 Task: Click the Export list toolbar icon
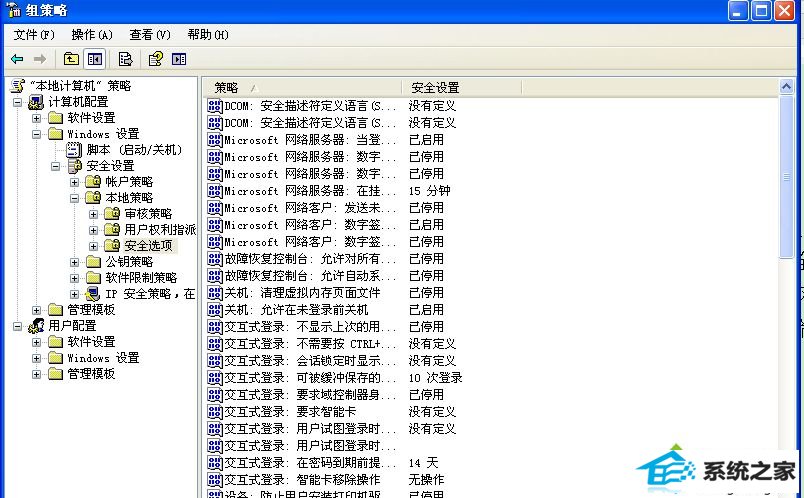coord(125,59)
